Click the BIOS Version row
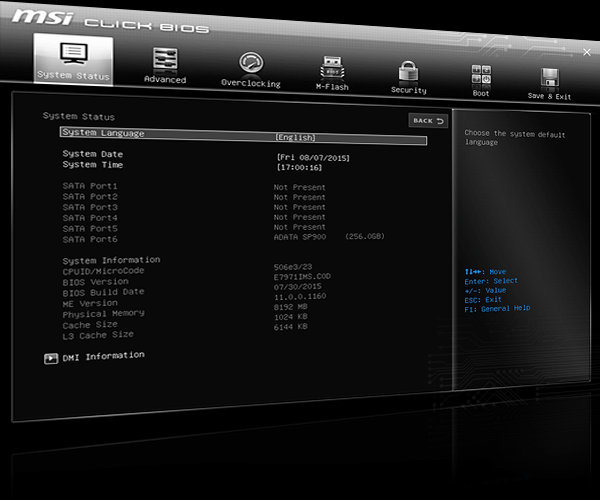The image size is (600, 500). pos(95,282)
